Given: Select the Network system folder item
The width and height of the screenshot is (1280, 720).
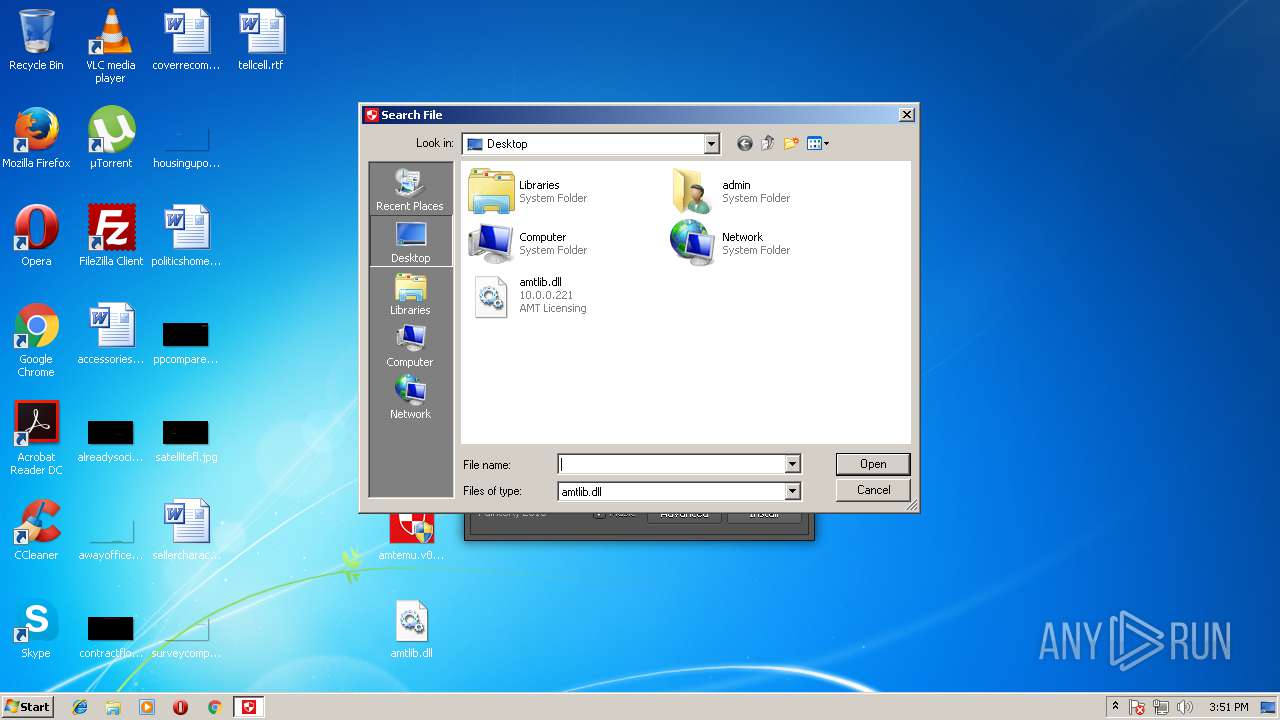Looking at the screenshot, I should [x=733, y=243].
